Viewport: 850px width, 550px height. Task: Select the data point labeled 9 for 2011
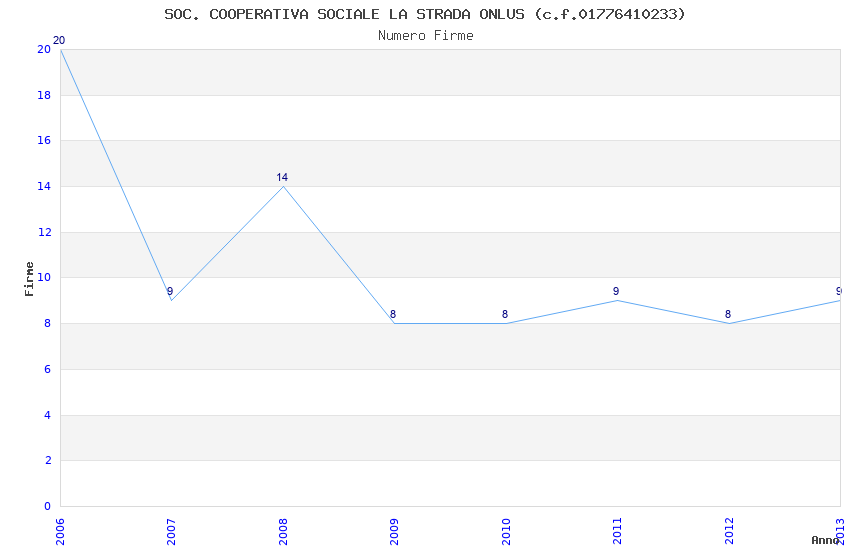[616, 292]
